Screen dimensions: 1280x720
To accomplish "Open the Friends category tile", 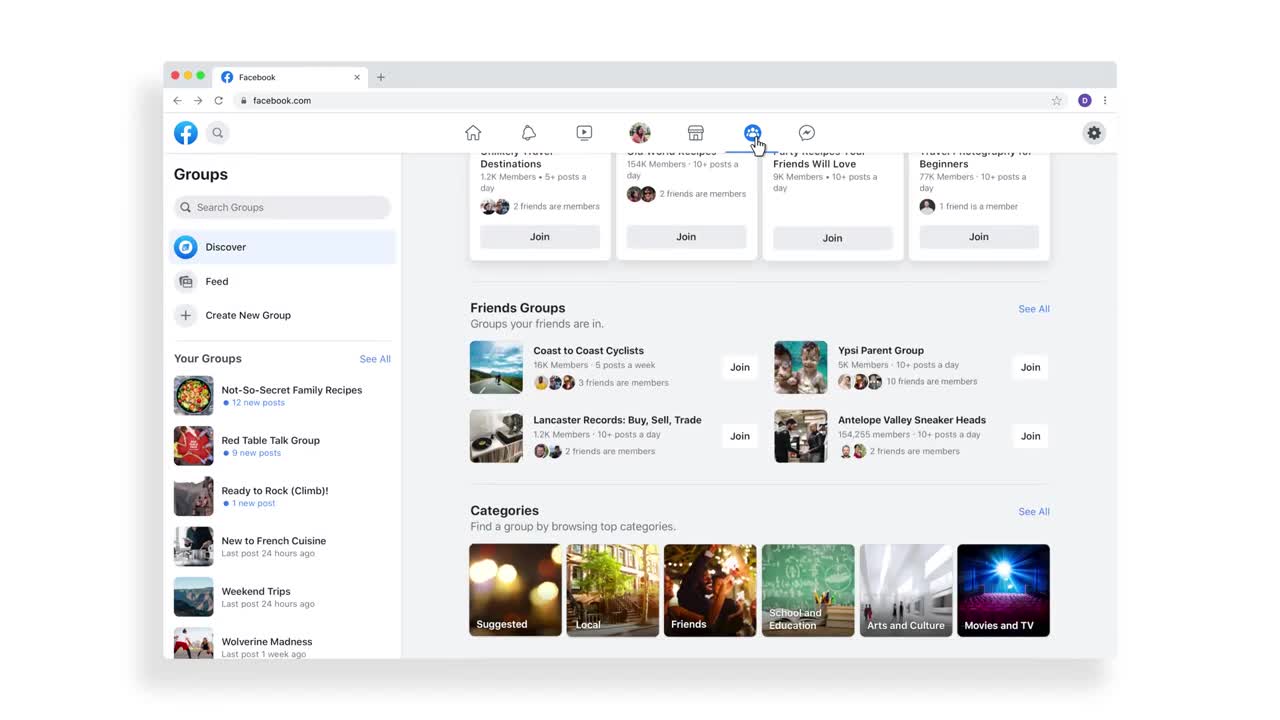I will (x=710, y=590).
